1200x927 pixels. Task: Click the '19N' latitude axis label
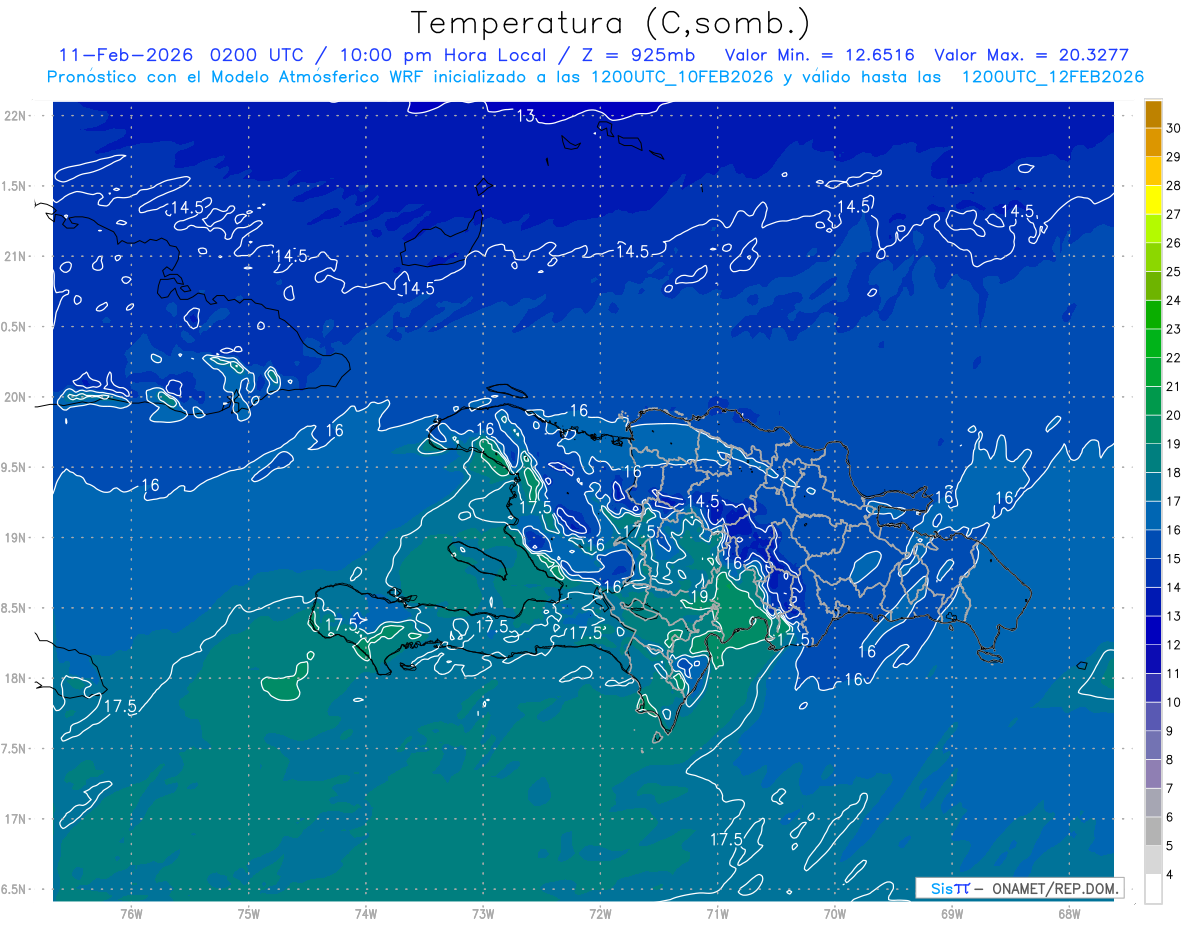click(15, 537)
